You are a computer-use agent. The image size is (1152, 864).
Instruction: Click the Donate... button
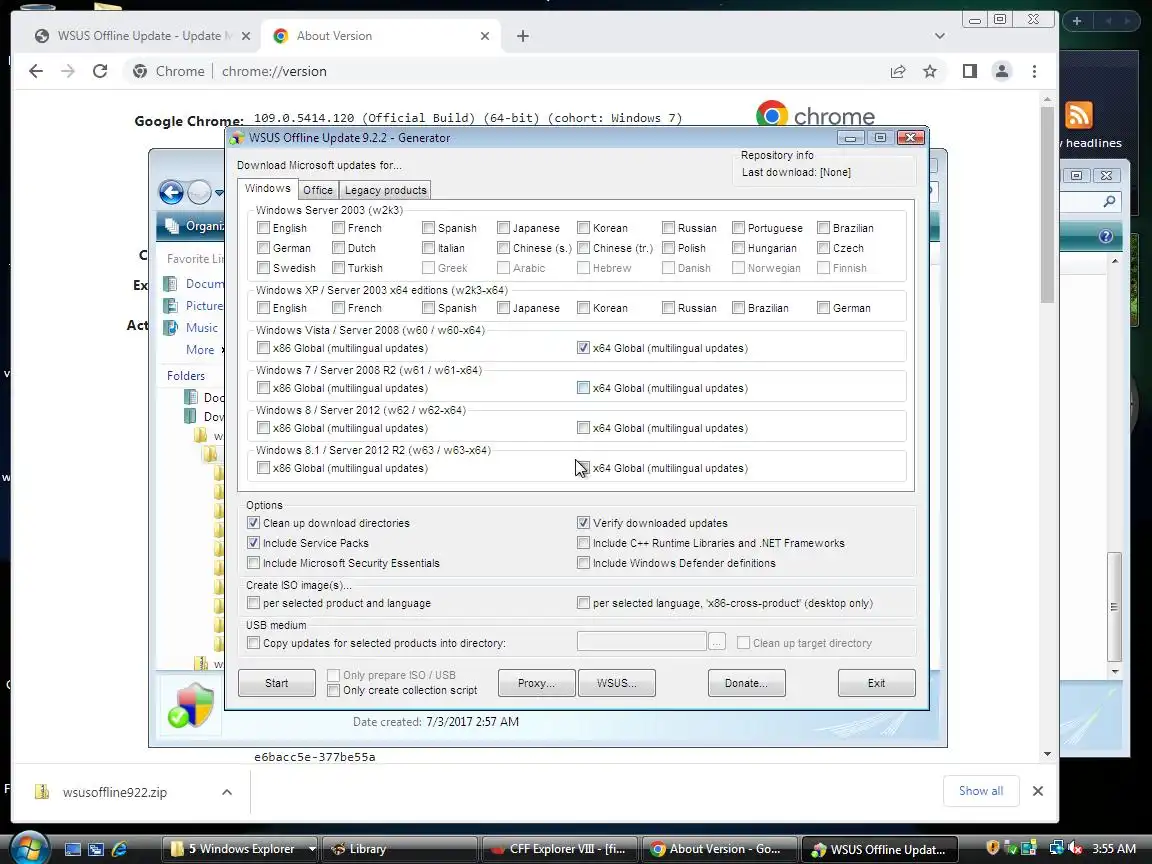click(746, 683)
